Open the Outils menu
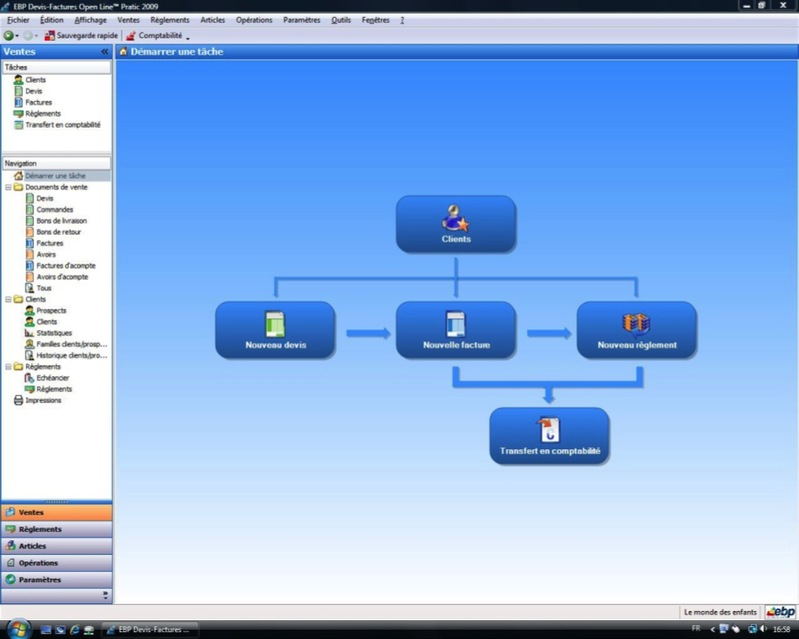Screen dimensions: 799x639 (x=341, y=20)
